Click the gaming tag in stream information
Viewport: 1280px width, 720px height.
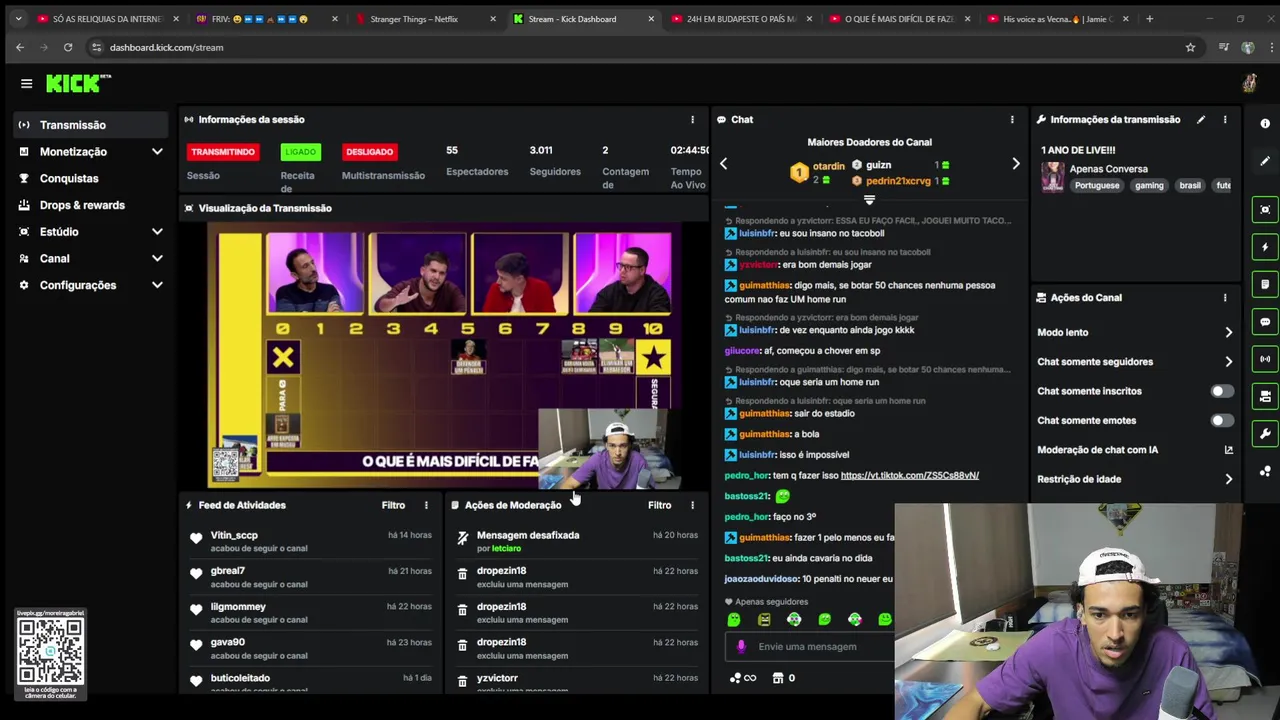[x=1149, y=186]
